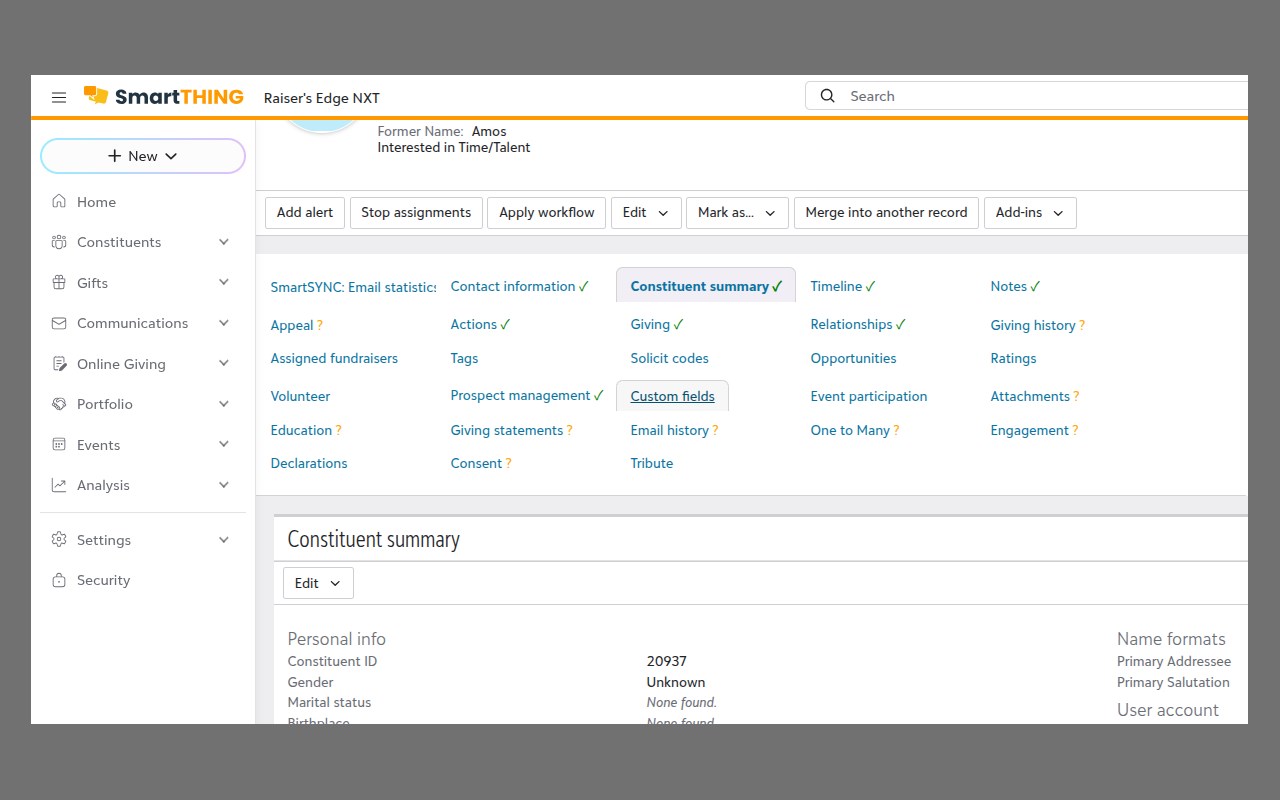Click the Add alert button
The height and width of the screenshot is (800, 1280).
point(305,213)
